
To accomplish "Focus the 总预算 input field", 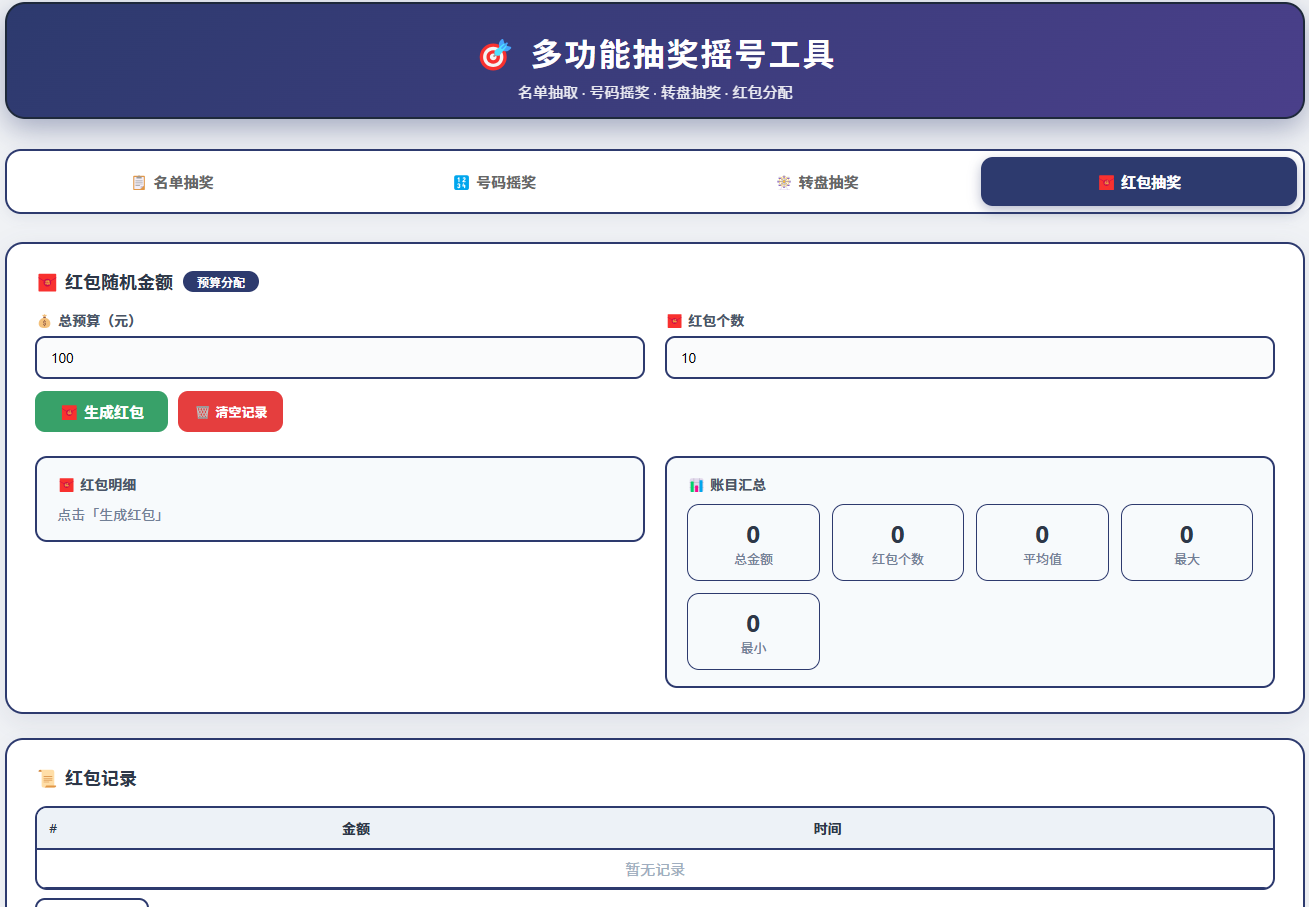I will (x=340, y=358).
